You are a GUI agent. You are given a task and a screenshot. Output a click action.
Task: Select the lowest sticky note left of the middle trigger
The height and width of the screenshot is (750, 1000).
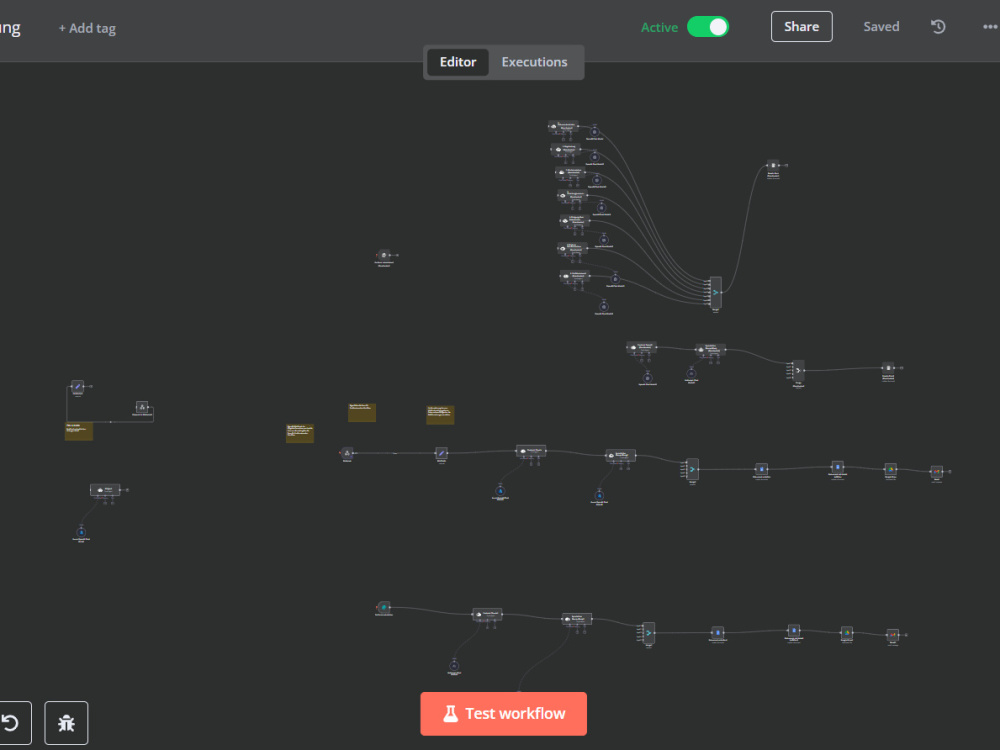(x=300, y=434)
